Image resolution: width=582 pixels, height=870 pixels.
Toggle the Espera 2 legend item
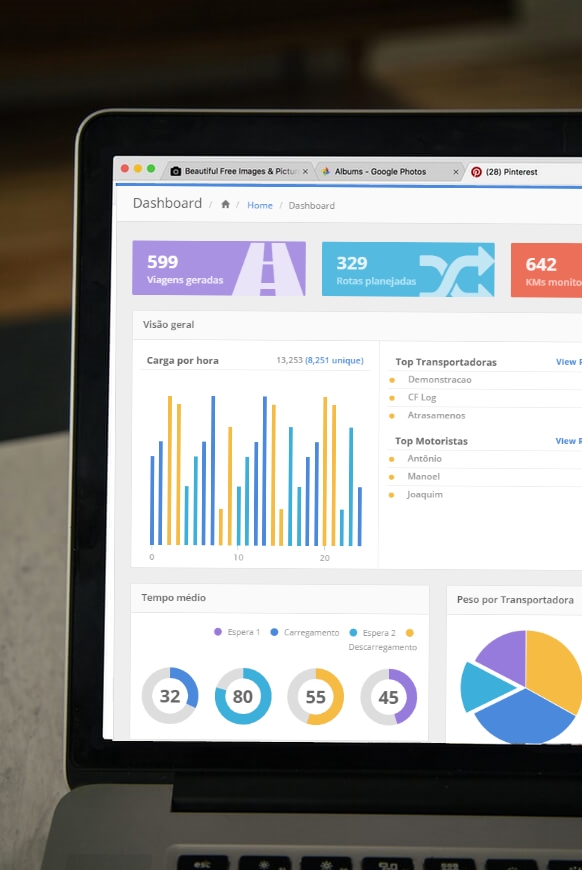coord(372,633)
